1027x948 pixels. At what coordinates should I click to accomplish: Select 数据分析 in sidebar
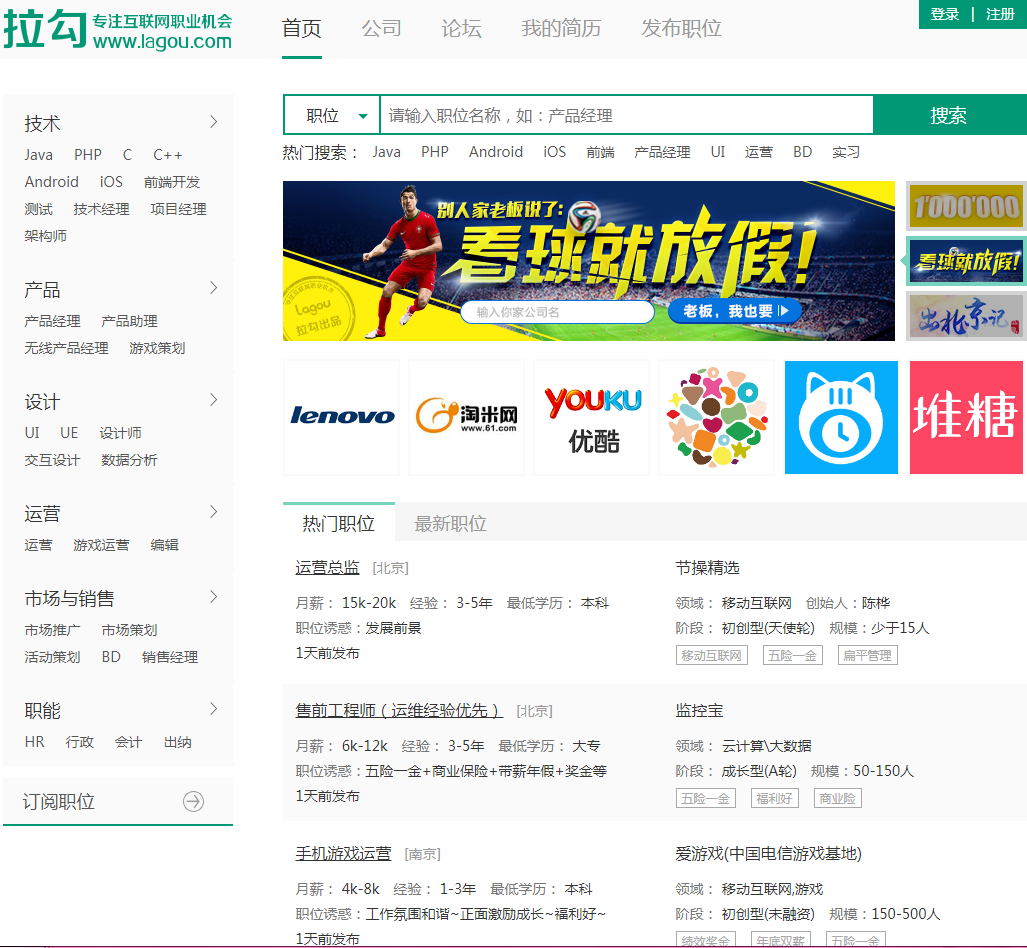point(129,460)
